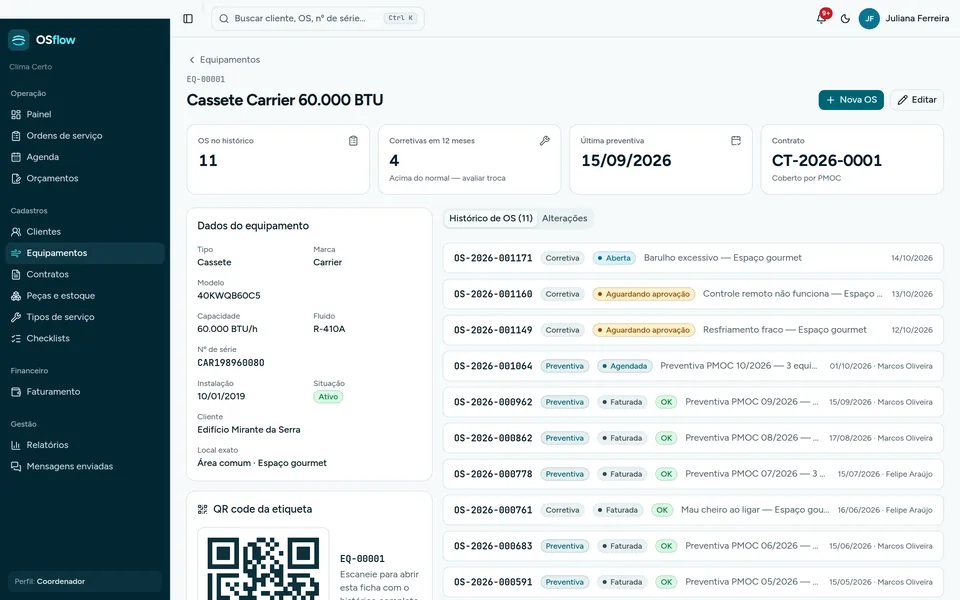
Task: Select the Histórico de OS (11) tab
Action: 491,219
